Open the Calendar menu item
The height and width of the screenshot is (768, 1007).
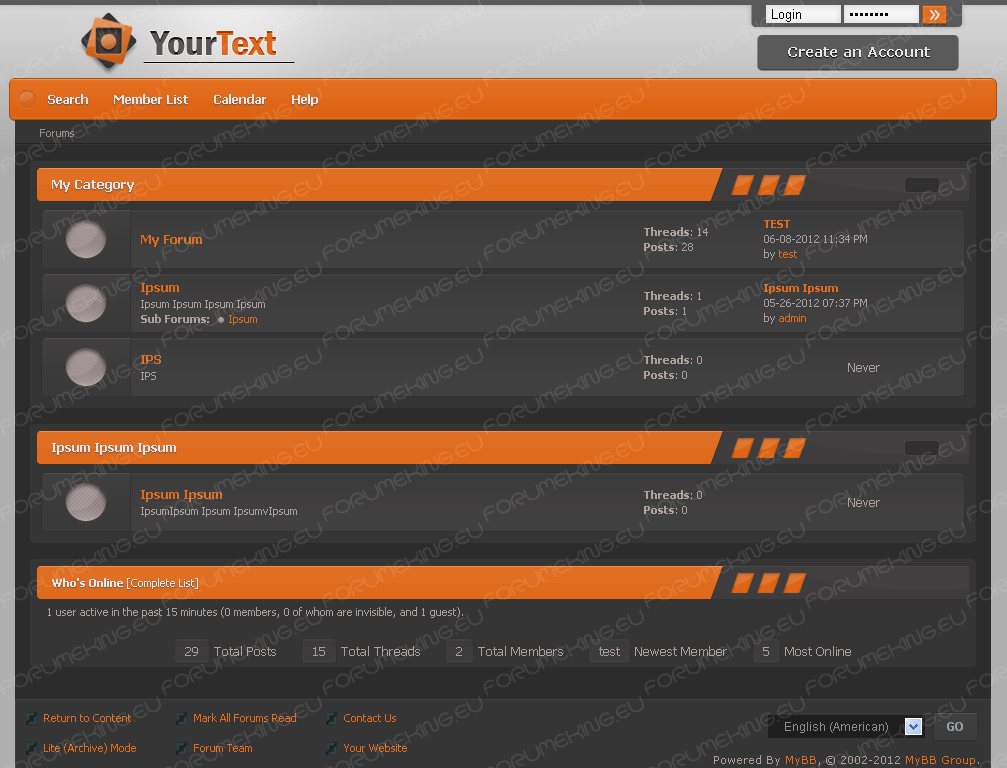(x=239, y=99)
